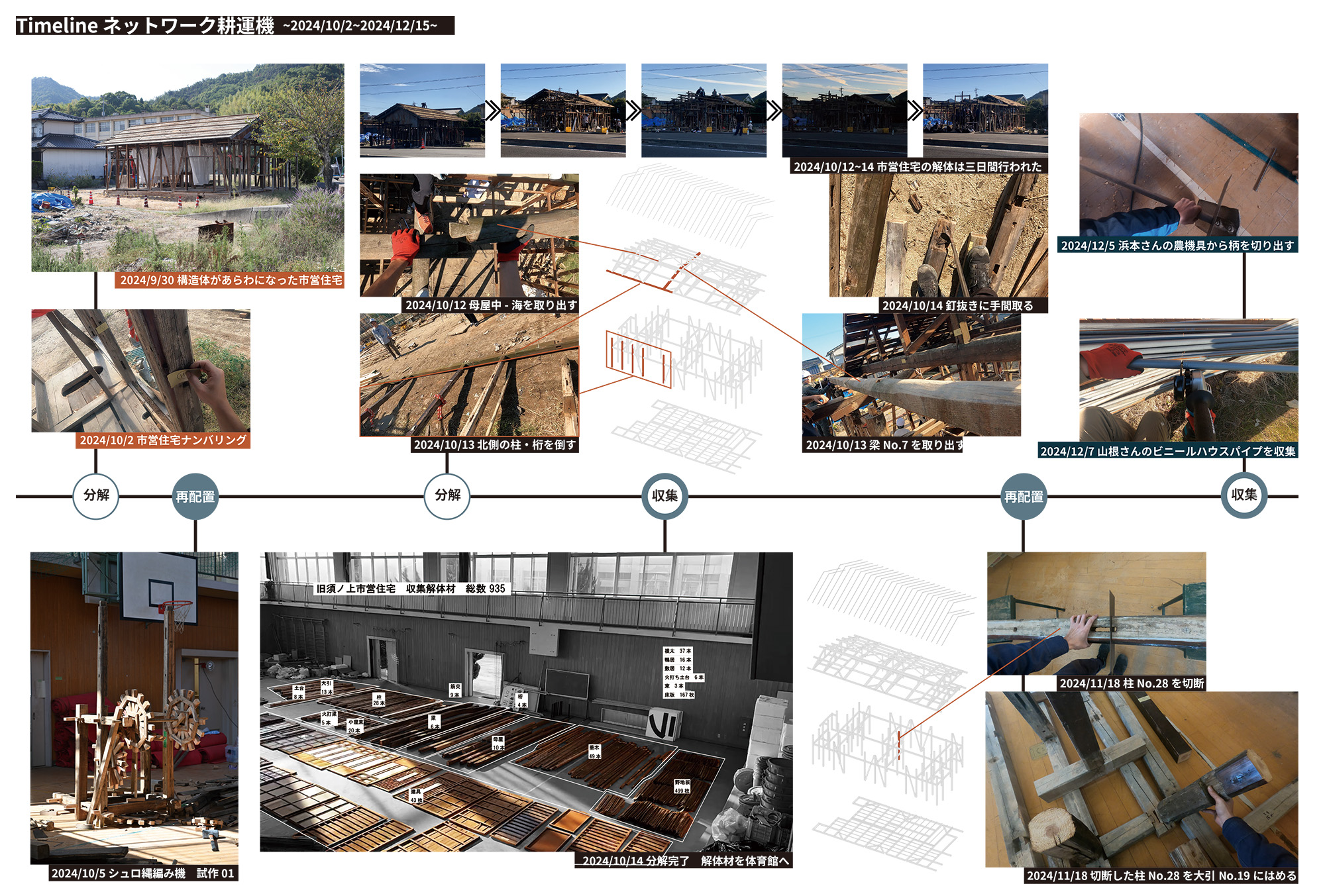
Task: Click the 旧須ノ上市営住宅 総数 935 label
Action: pos(411,589)
